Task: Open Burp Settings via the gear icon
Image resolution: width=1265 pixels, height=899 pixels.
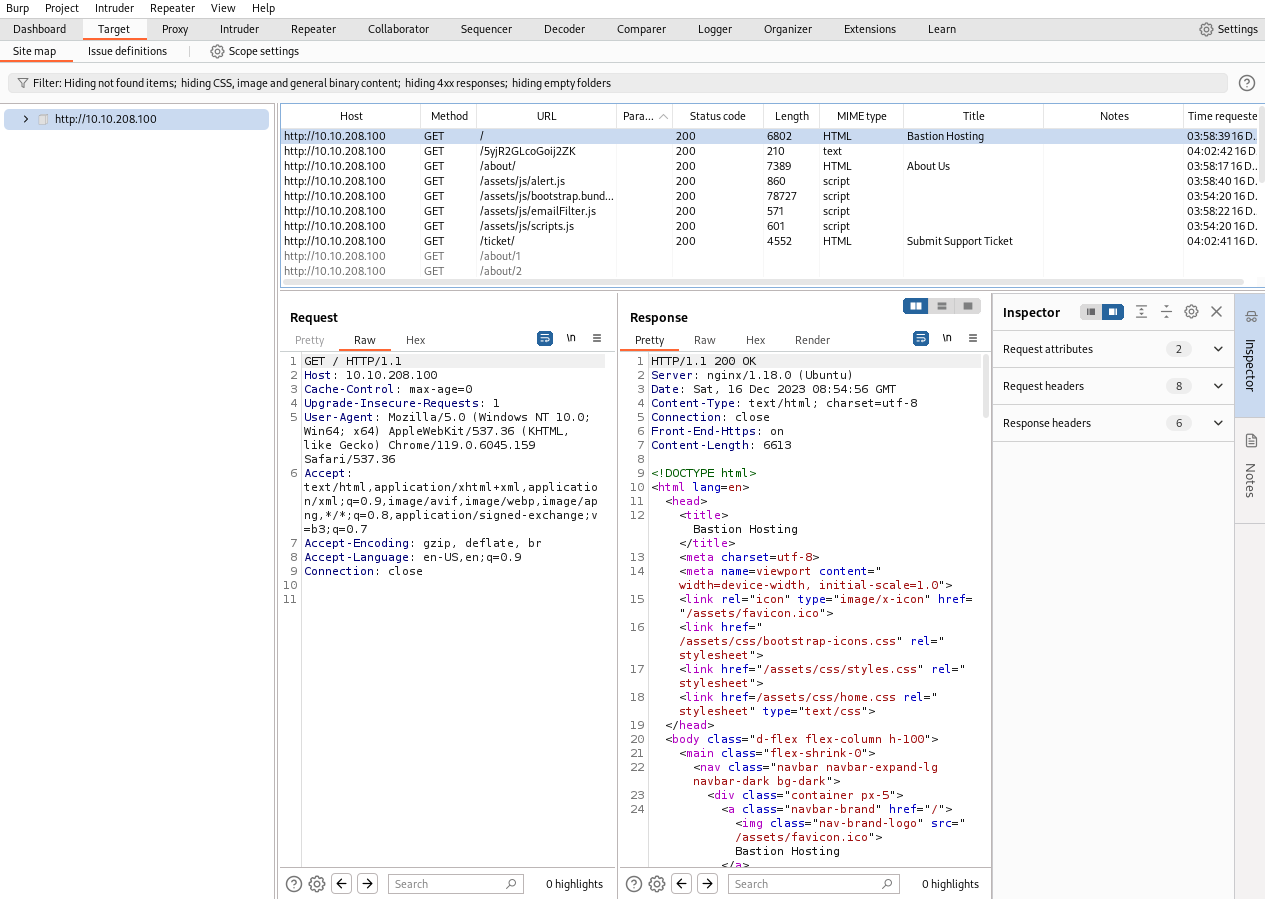Action: click(x=1206, y=29)
